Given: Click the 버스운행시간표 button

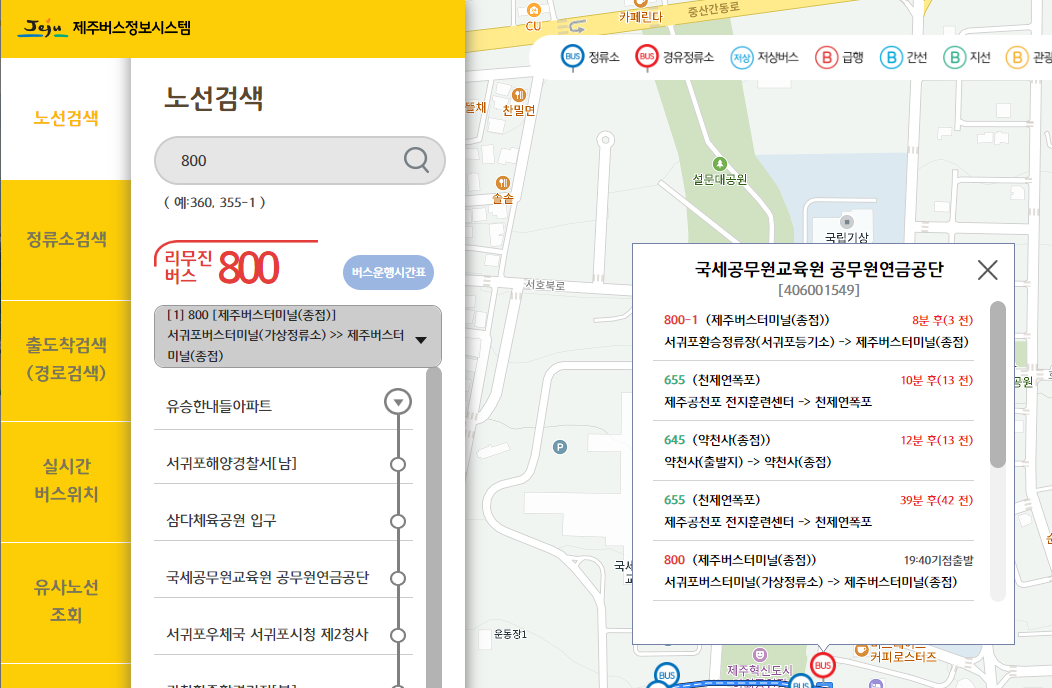Looking at the screenshot, I should click(388, 273).
